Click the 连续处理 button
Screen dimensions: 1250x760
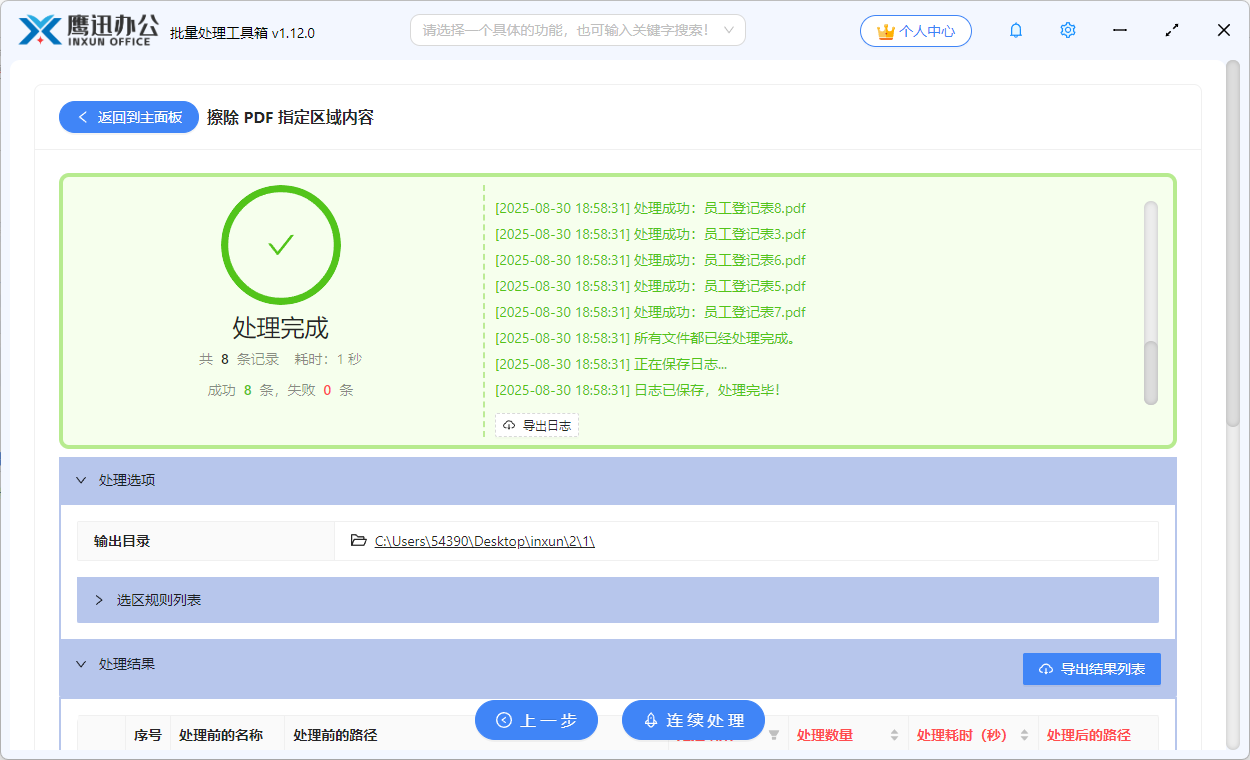(693, 719)
